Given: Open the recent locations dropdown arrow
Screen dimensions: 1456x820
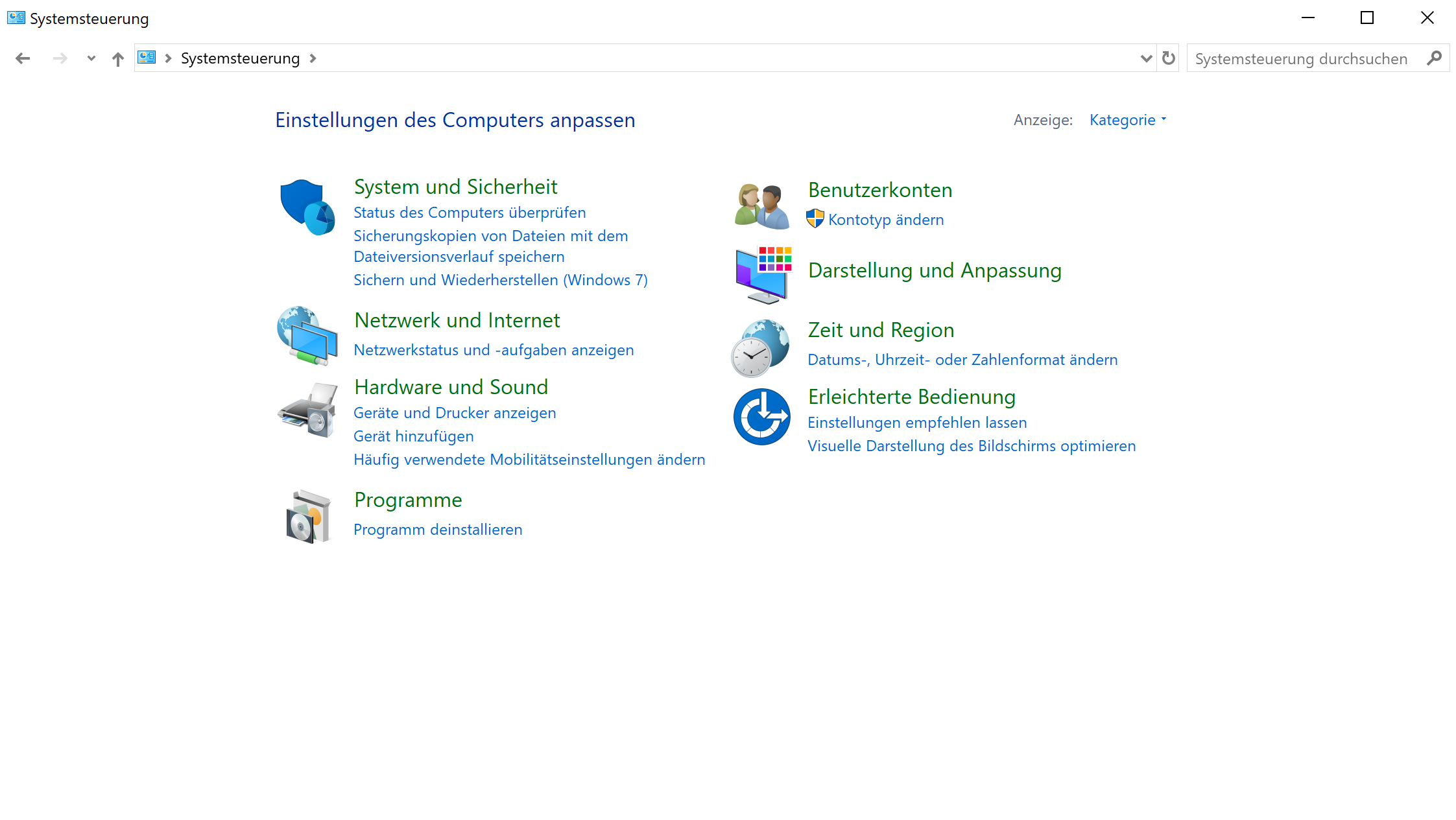Looking at the screenshot, I should click(91, 59).
